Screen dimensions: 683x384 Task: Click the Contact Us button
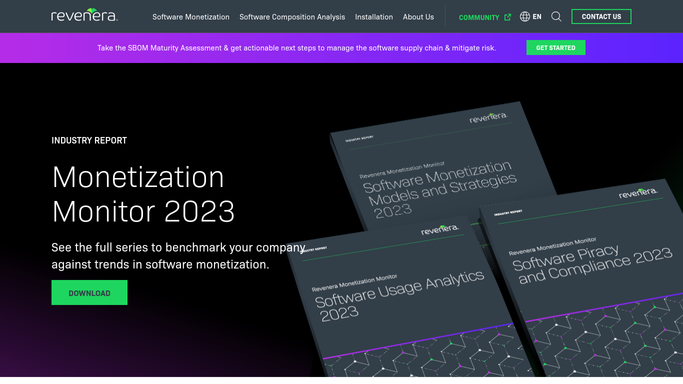pyautogui.click(x=601, y=17)
